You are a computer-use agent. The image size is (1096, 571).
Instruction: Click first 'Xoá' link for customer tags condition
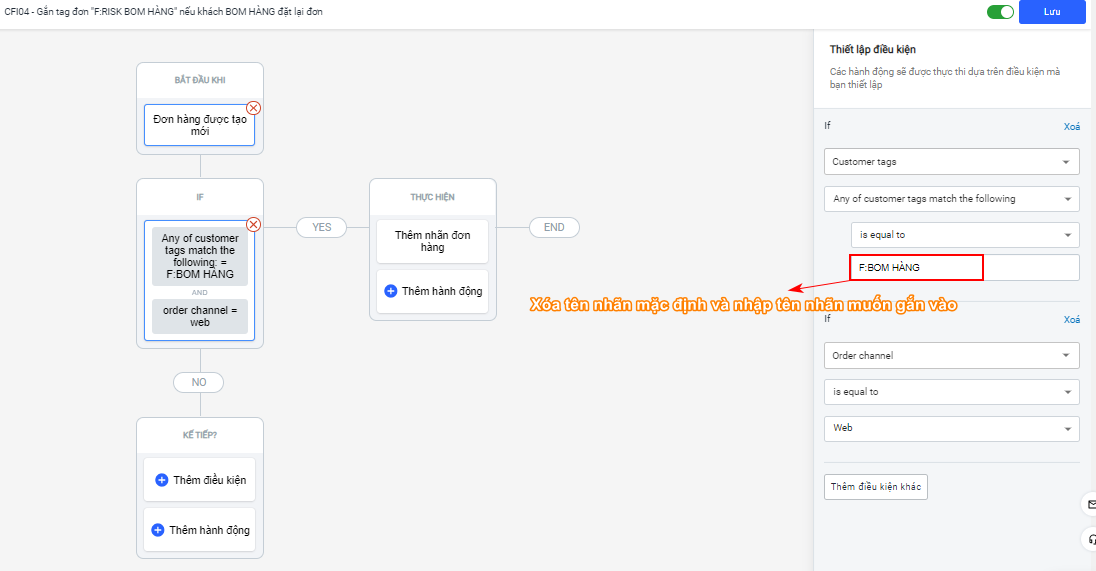point(1071,127)
